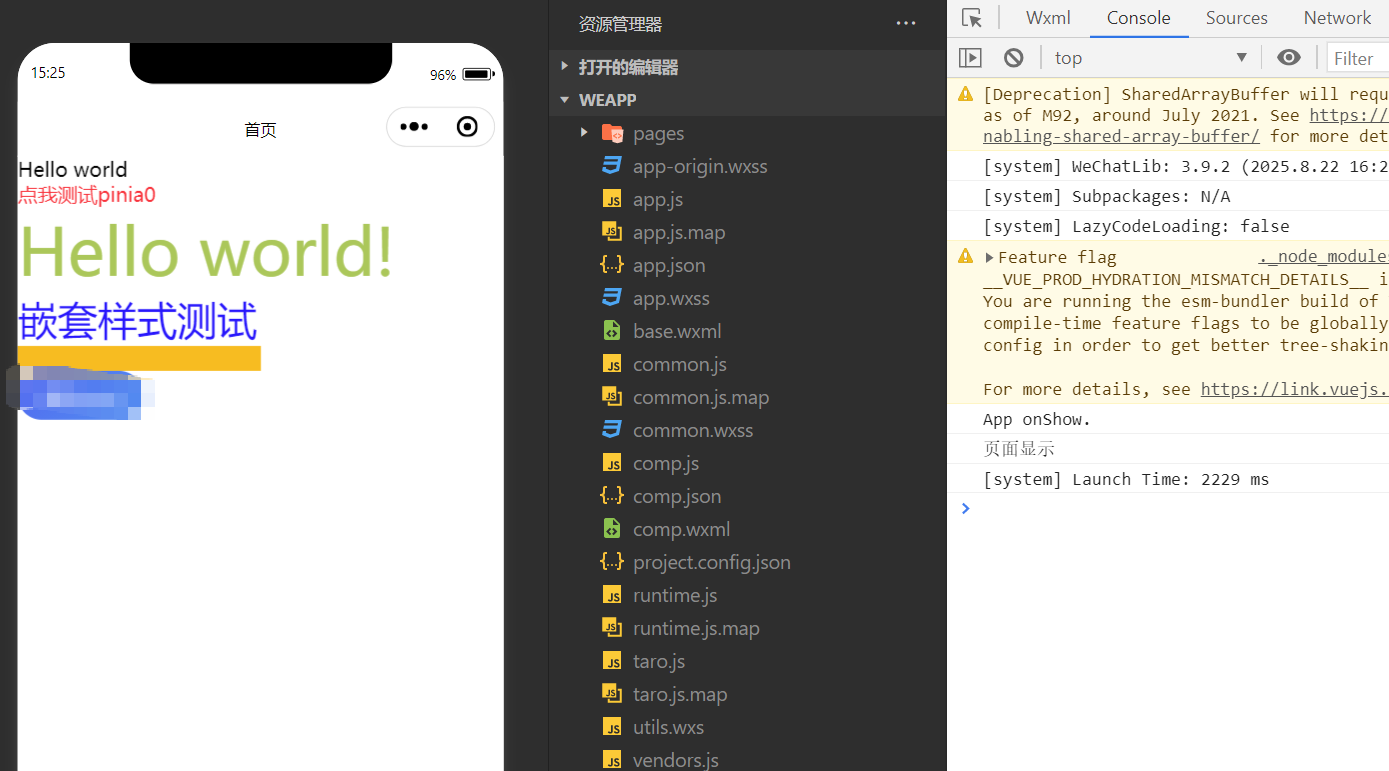The width and height of the screenshot is (1389, 771).
Task: Tap the yellow bar in simulator
Action: click(x=139, y=358)
